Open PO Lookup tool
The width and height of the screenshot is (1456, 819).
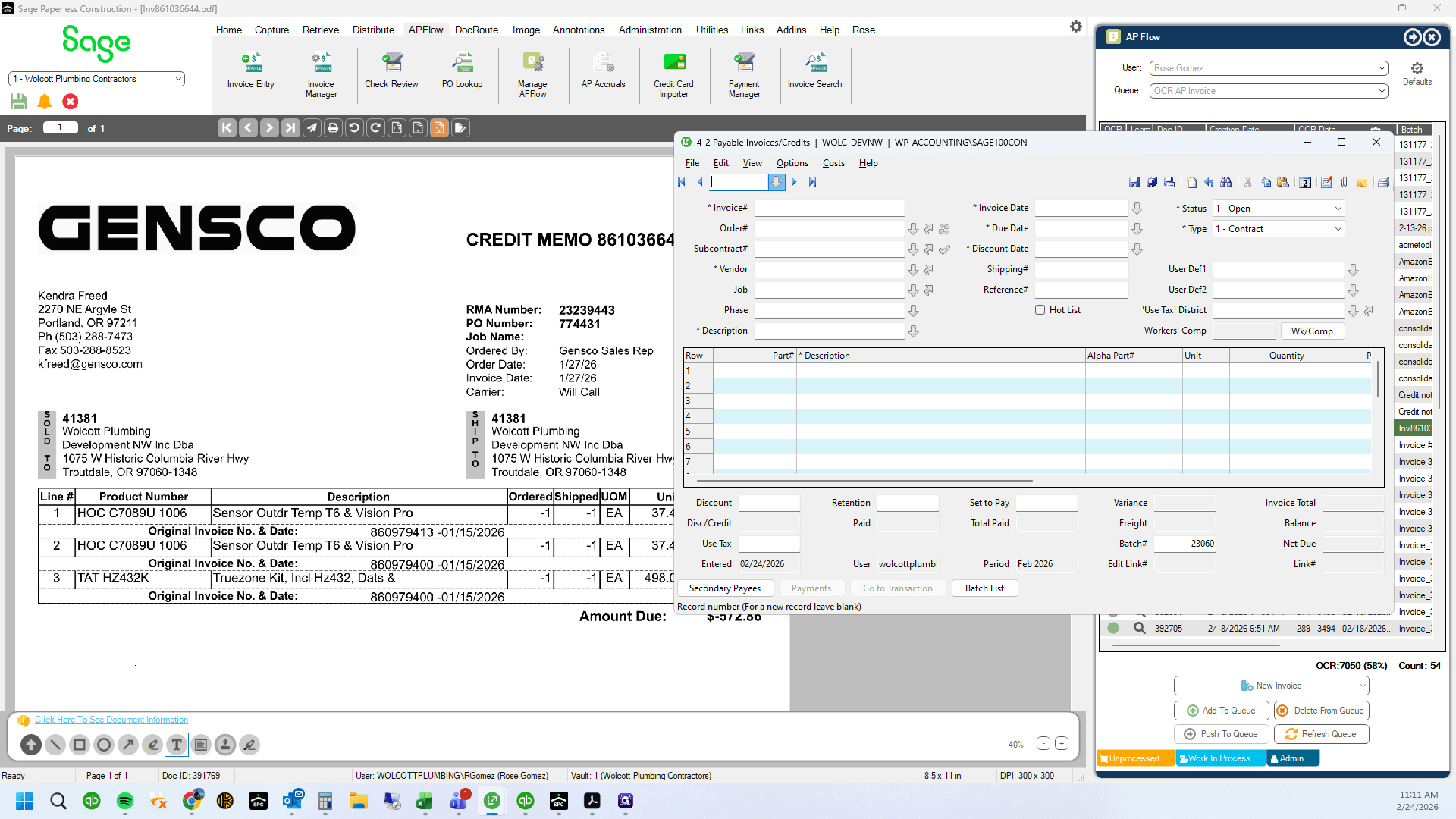pos(462,71)
